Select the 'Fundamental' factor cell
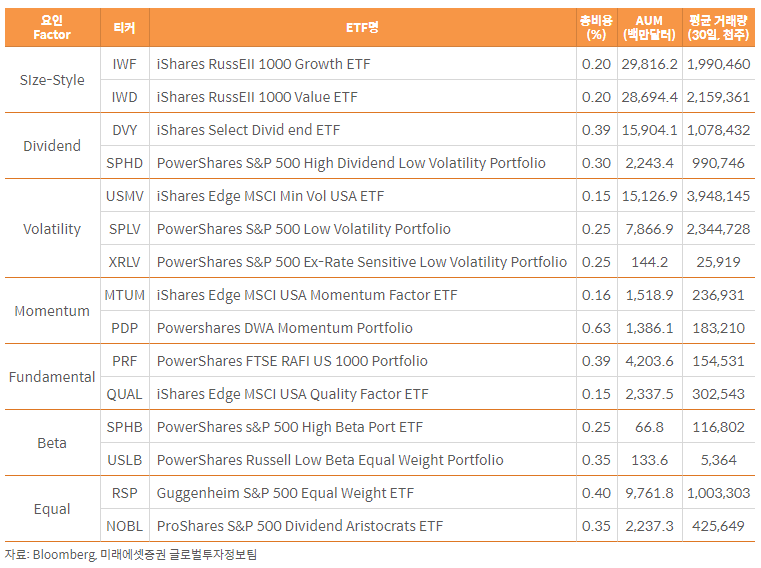The width and height of the screenshot is (761, 568). pyautogui.click(x=52, y=377)
